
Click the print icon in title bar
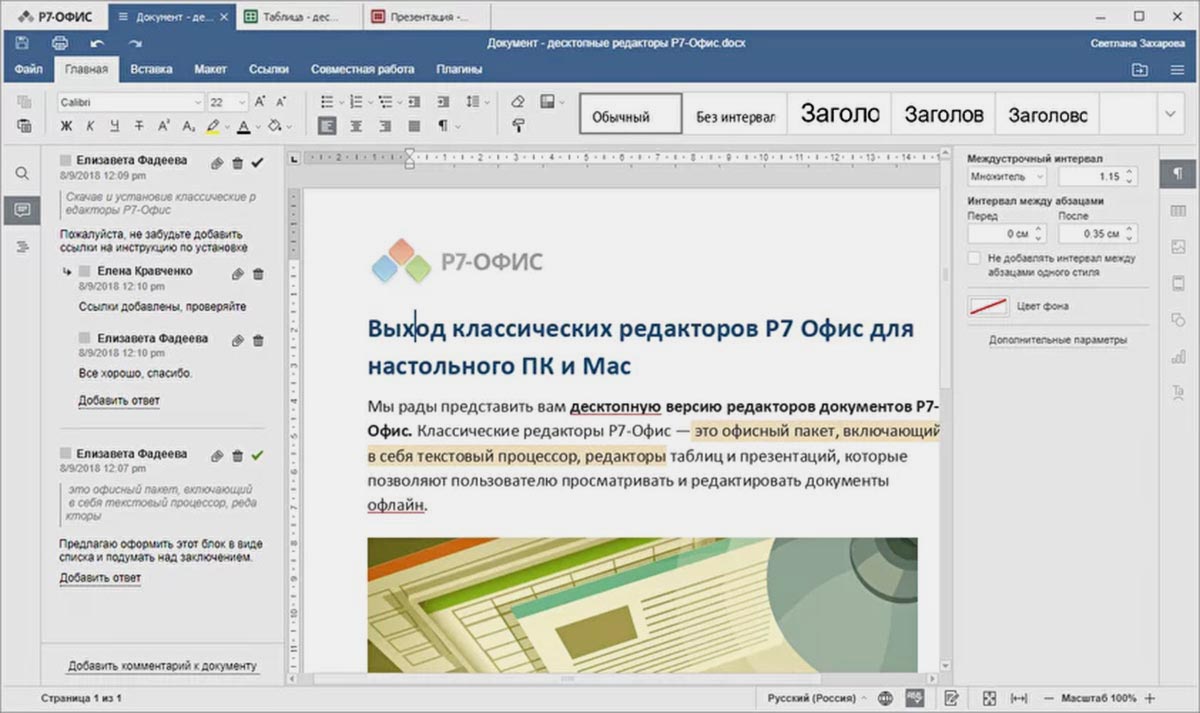coord(59,43)
